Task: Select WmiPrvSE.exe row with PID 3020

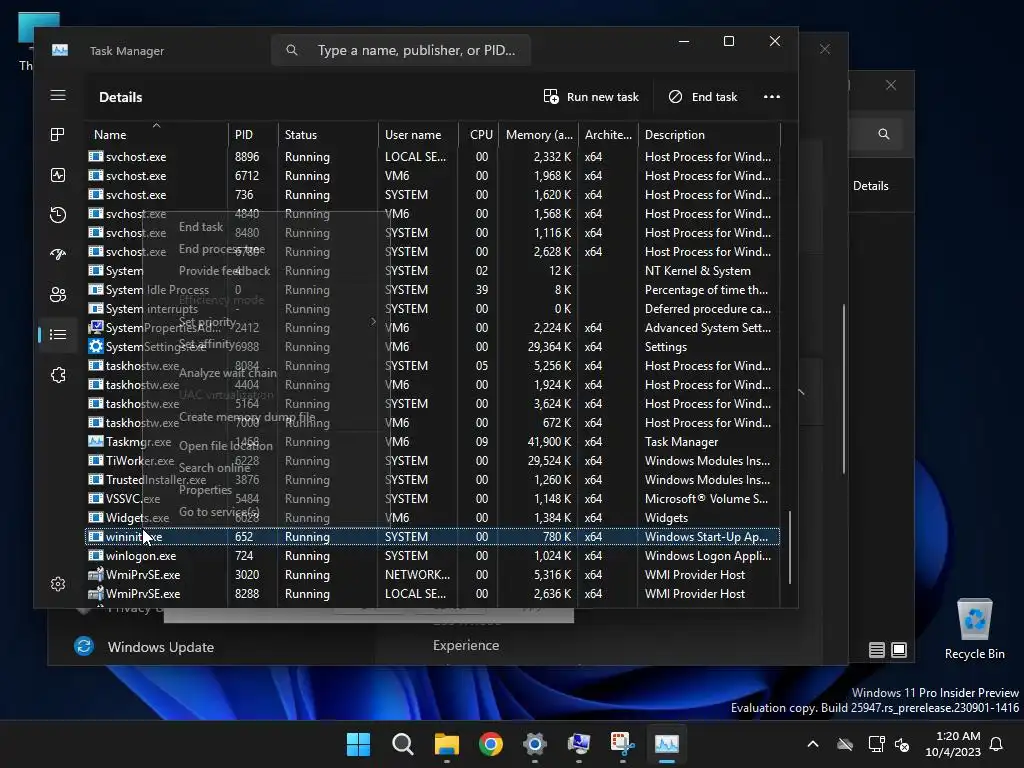Action: tap(432, 575)
